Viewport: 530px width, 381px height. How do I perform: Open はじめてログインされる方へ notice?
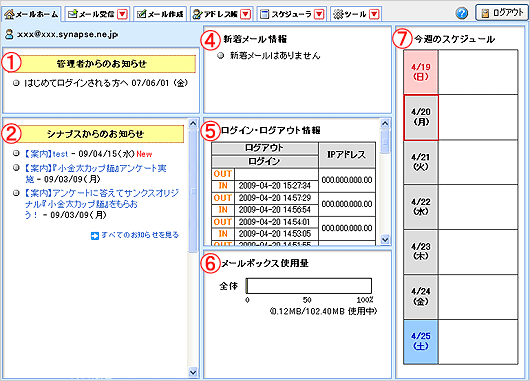(x=106, y=83)
